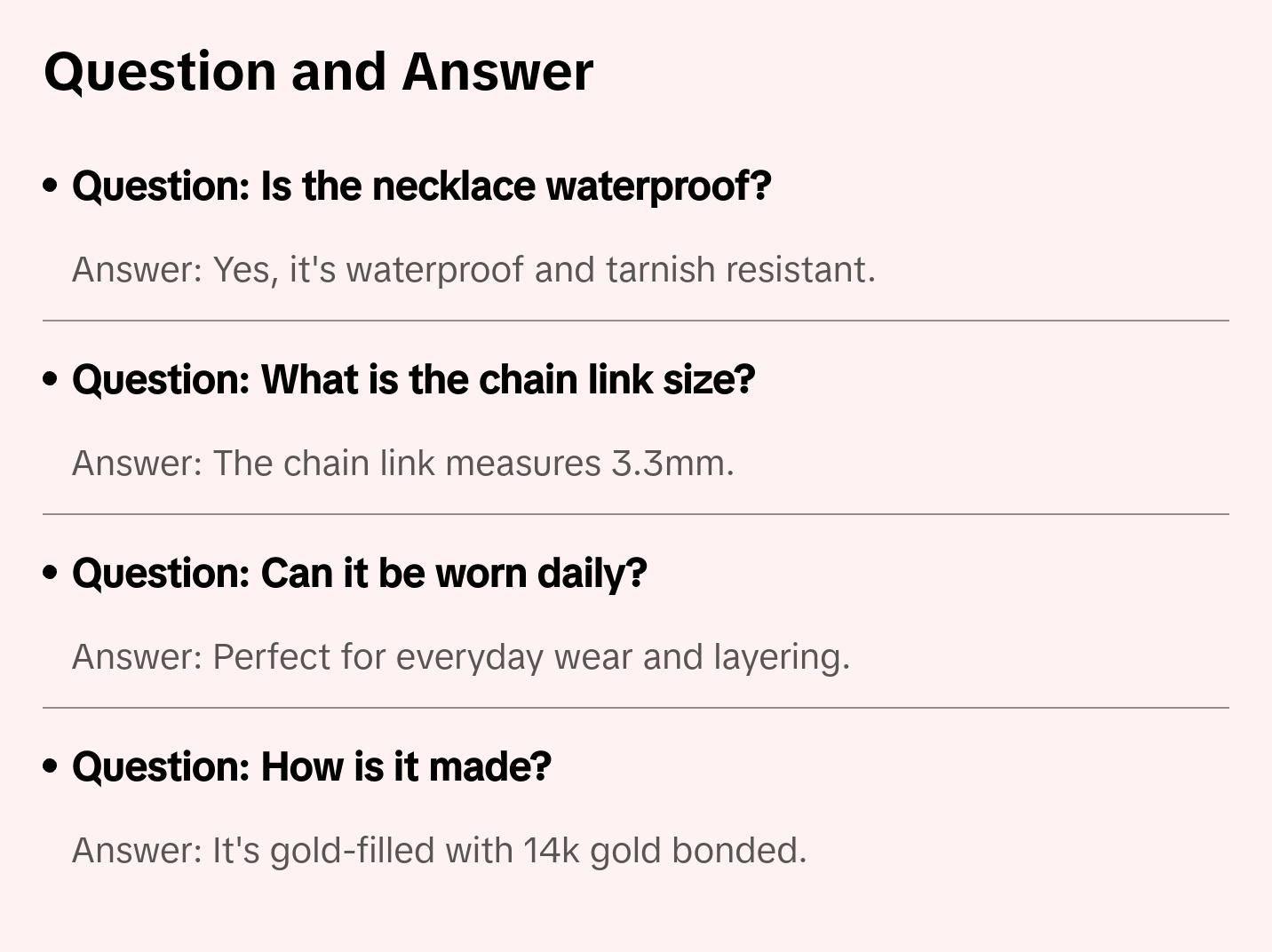Click the bullet before 'How is it made?'
The image size is (1272, 952).
coord(51,767)
